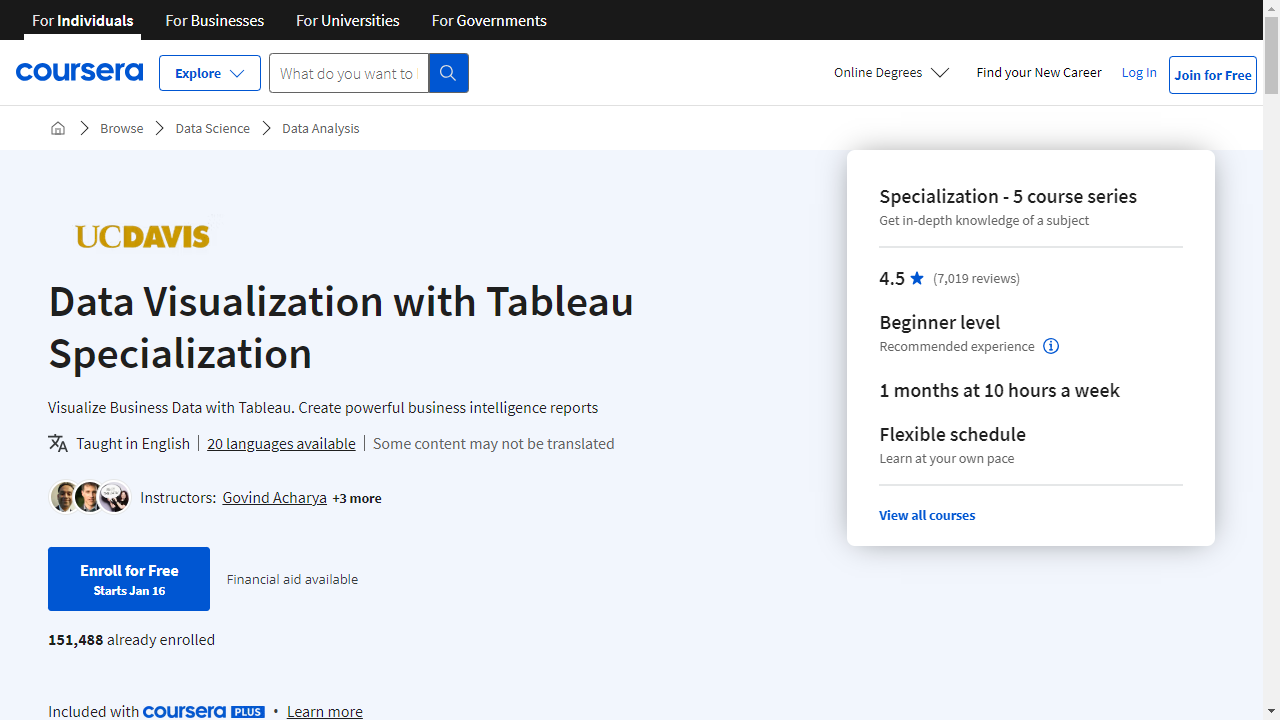Open the UC Davis logo
Viewport: 1280px width, 720px height.
pyautogui.click(x=143, y=236)
